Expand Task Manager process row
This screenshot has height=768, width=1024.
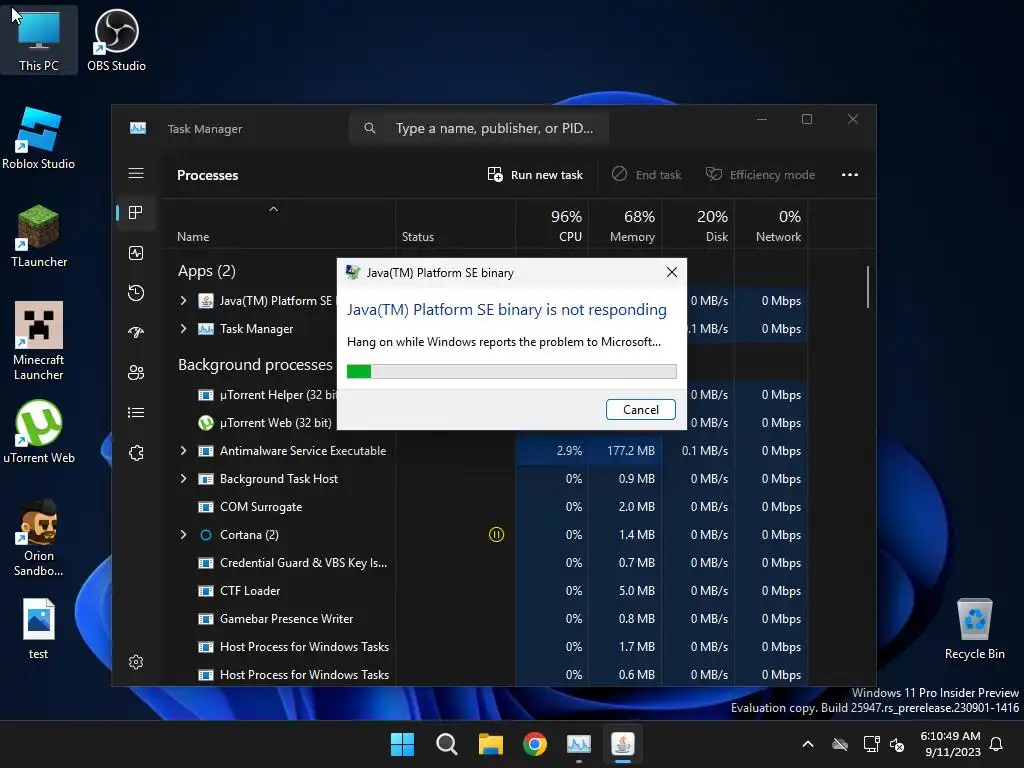pyautogui.click(x=184, y=328)
